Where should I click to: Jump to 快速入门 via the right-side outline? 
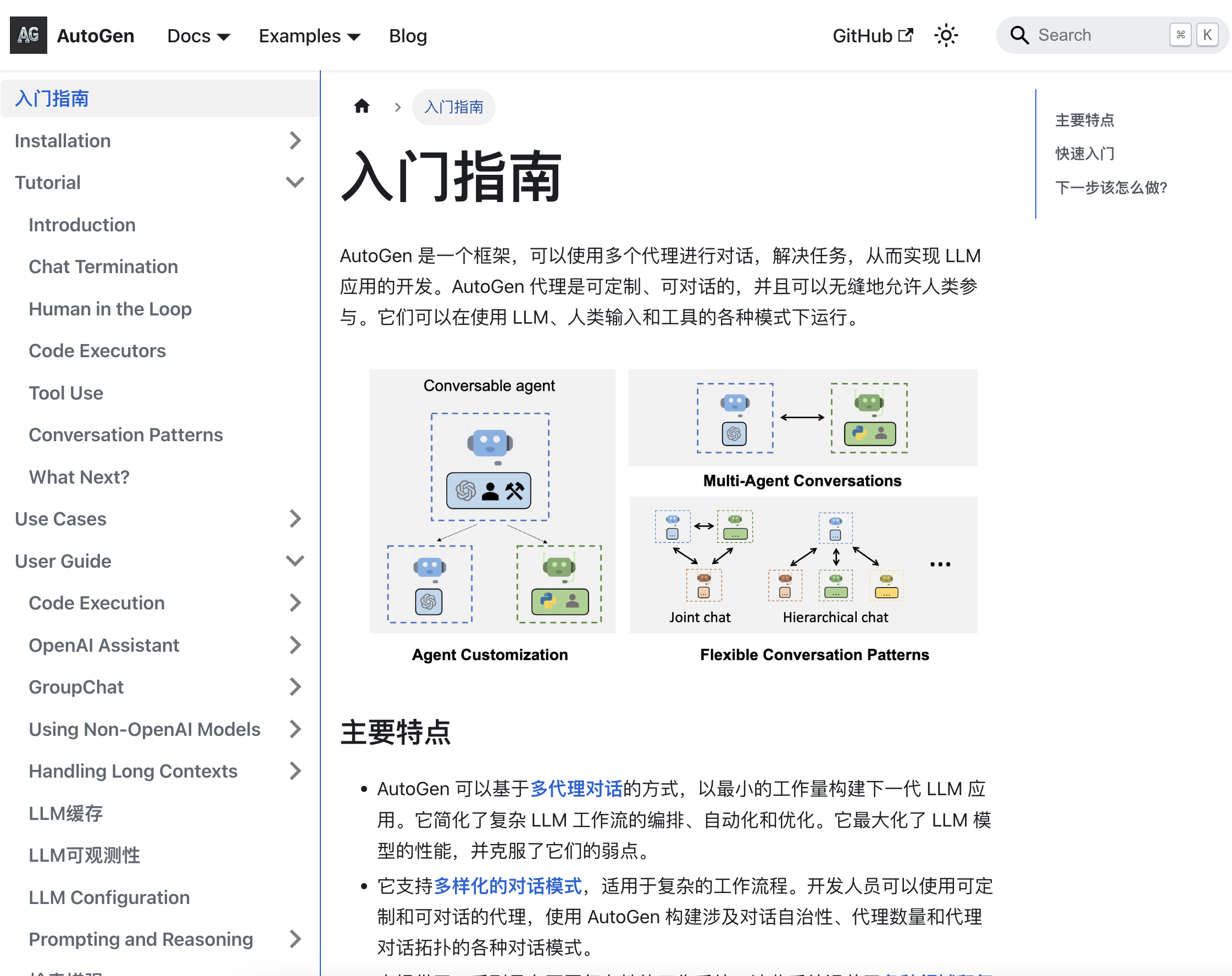[1085, 154]
